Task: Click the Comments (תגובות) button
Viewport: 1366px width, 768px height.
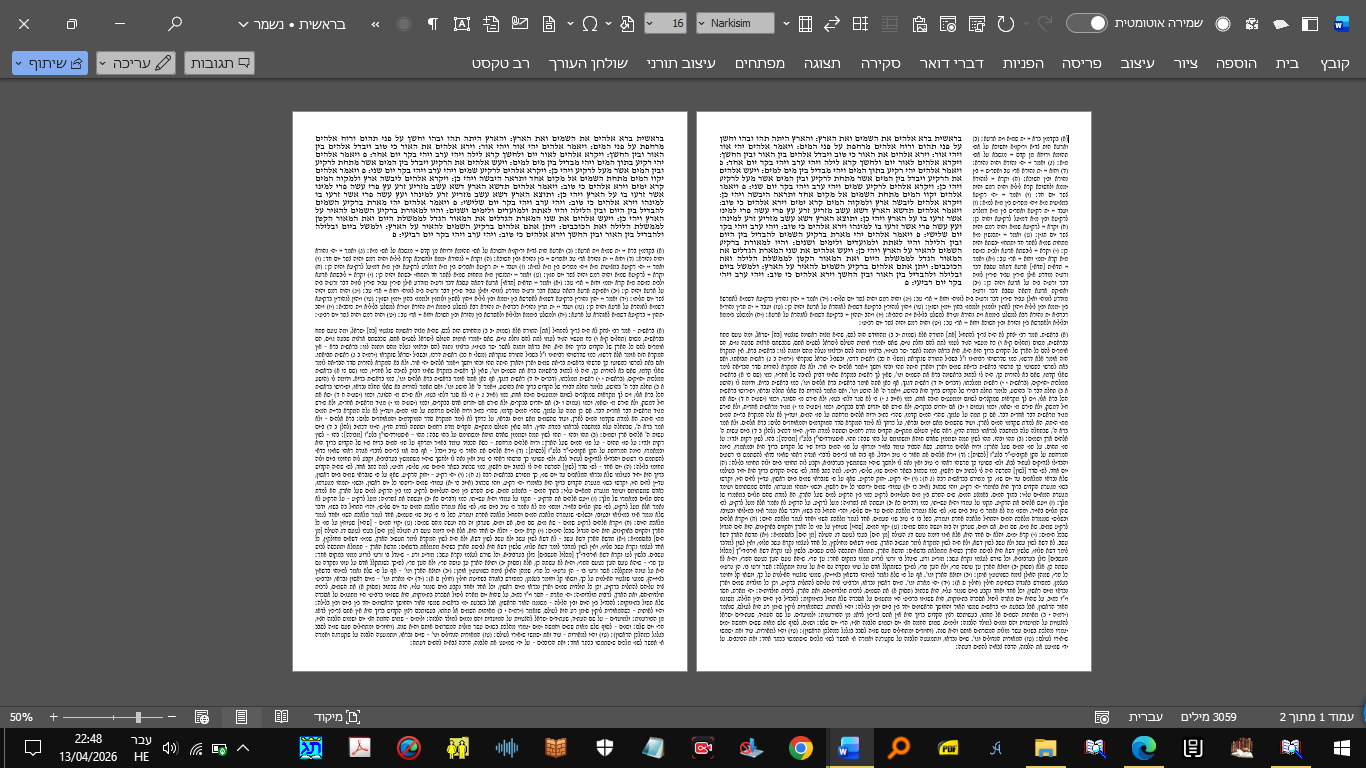Action: [x=219, y=63]
